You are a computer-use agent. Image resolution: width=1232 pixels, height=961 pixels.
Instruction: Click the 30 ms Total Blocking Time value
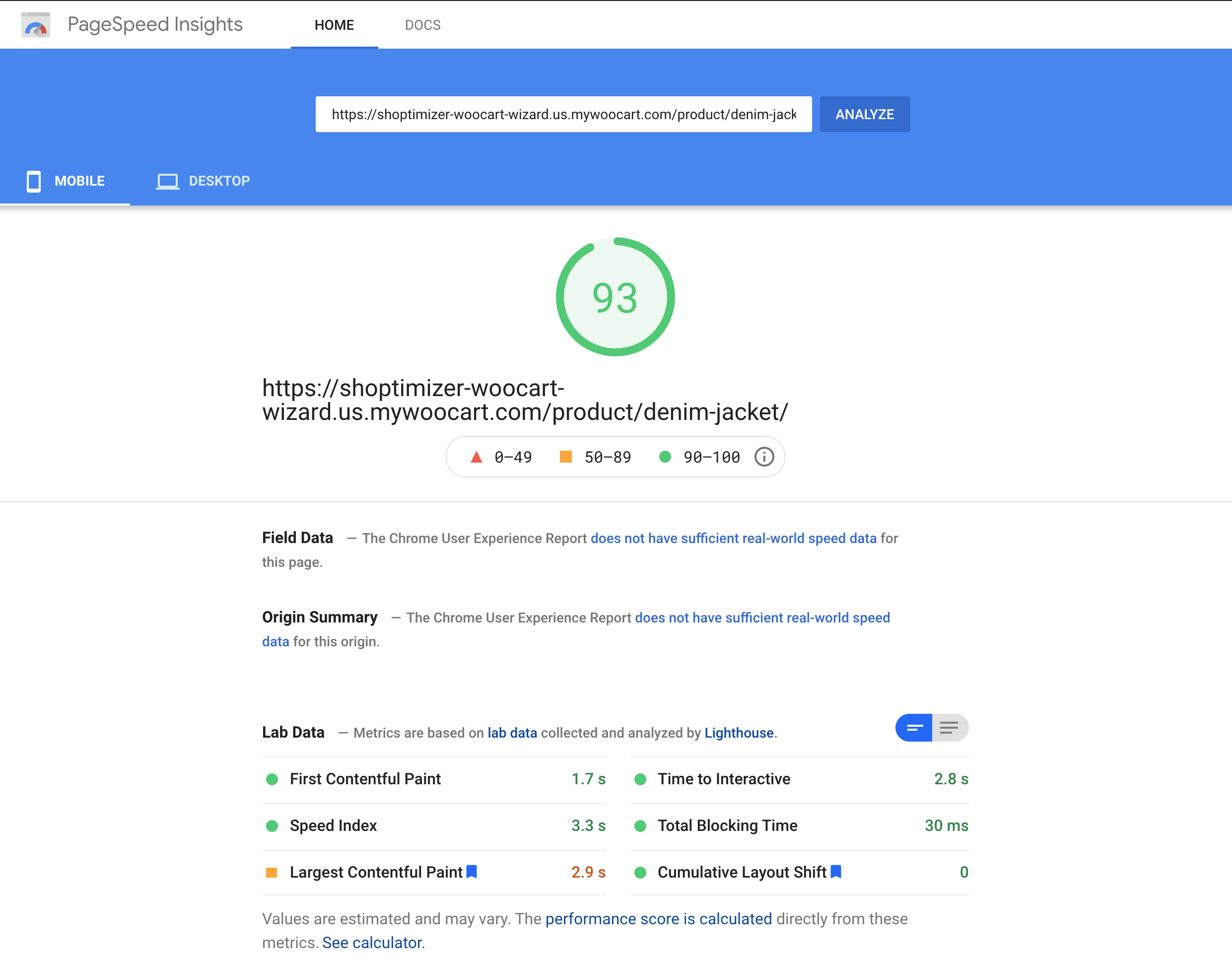946,825
